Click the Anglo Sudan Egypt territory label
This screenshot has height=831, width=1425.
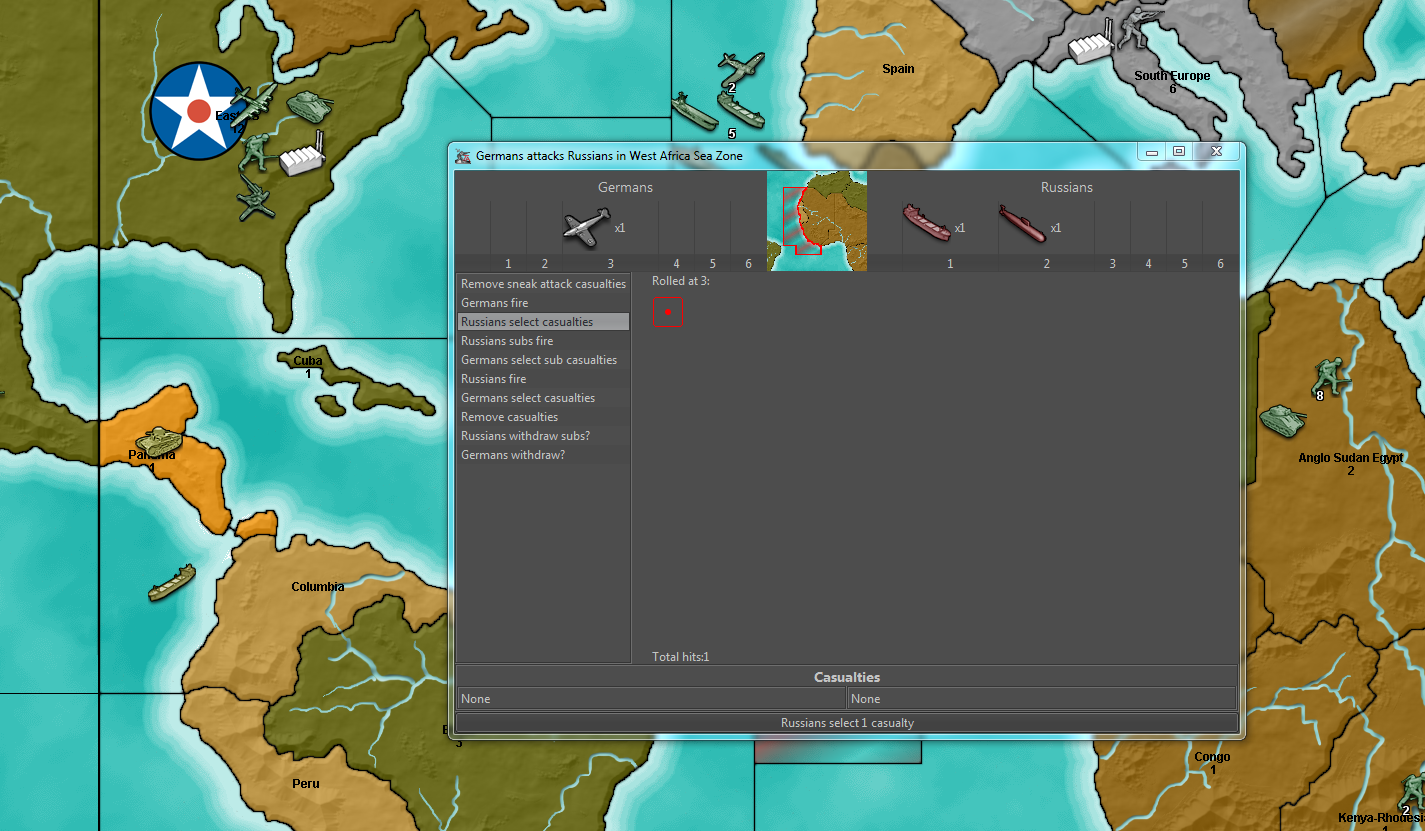[1351, 458]
